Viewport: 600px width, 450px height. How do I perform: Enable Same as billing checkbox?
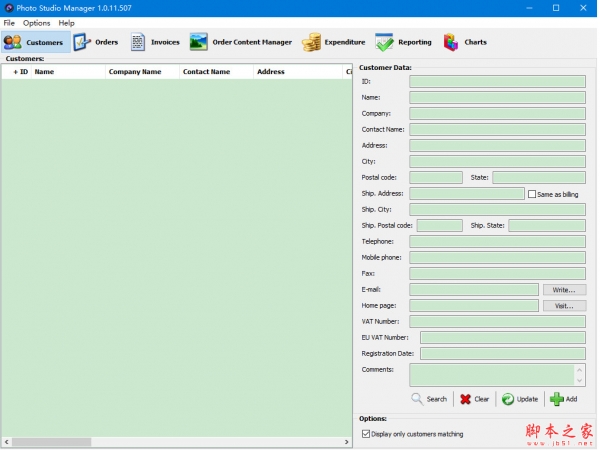[532, 194]
